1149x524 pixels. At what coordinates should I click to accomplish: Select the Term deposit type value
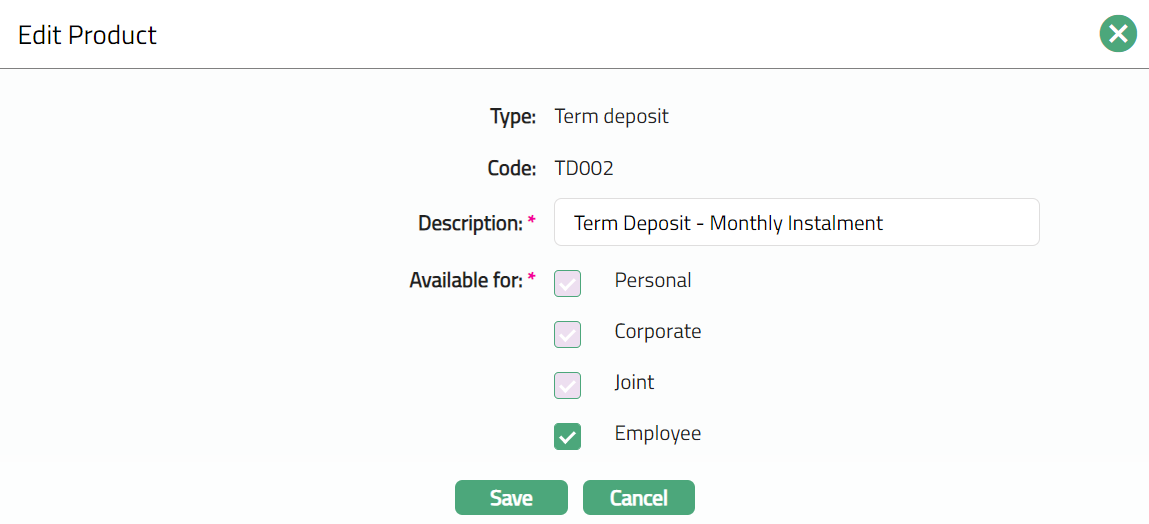coord(611,117)
